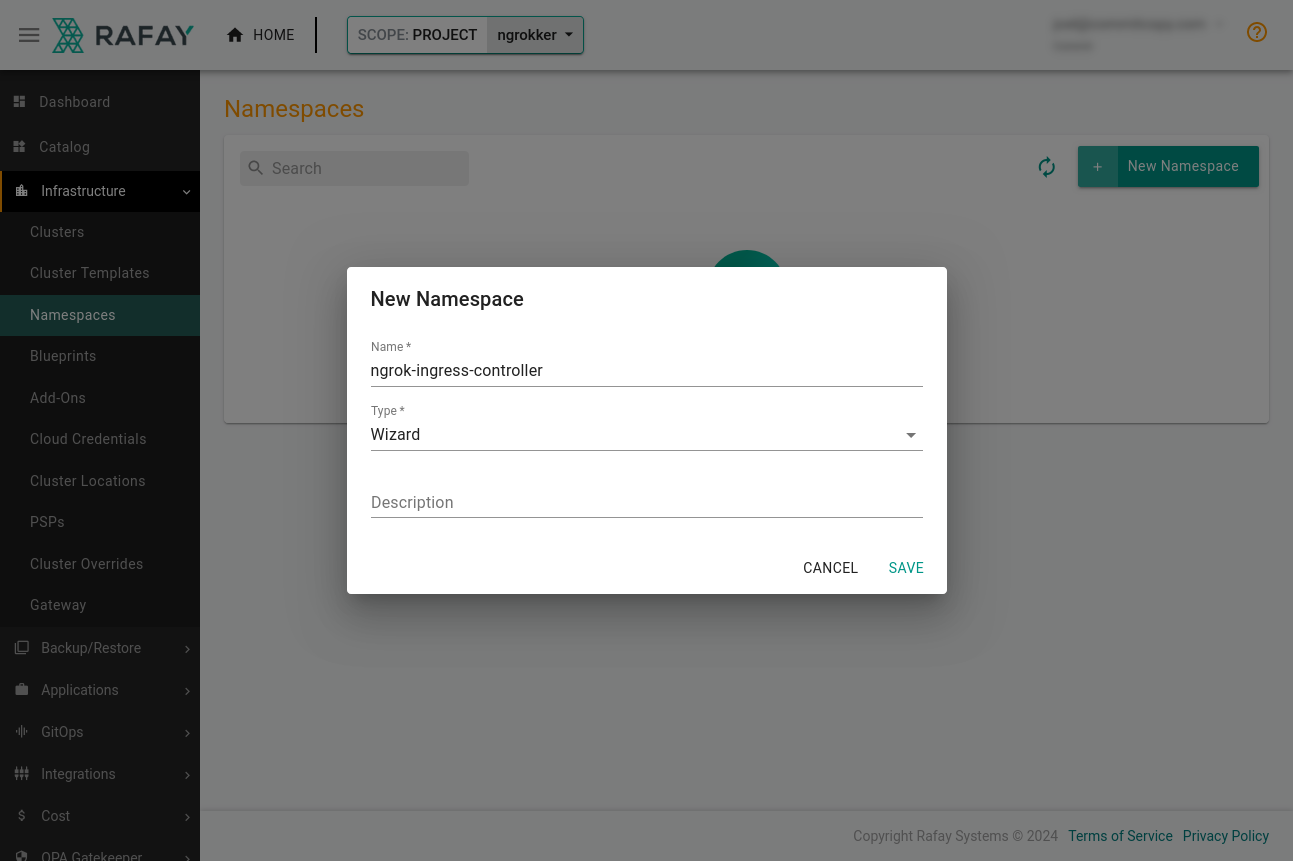The image size is (1293, 861).
Task: Open the Backup/Restore section via its icon
Action: pos(21,648)
